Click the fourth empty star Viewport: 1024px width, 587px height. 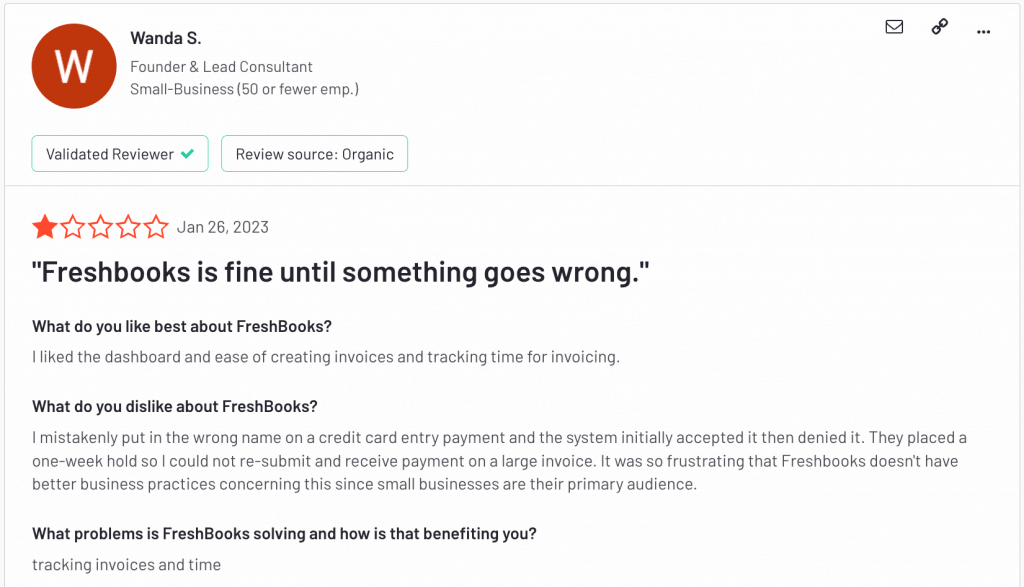pyautogui.click(x=129, y=227)
